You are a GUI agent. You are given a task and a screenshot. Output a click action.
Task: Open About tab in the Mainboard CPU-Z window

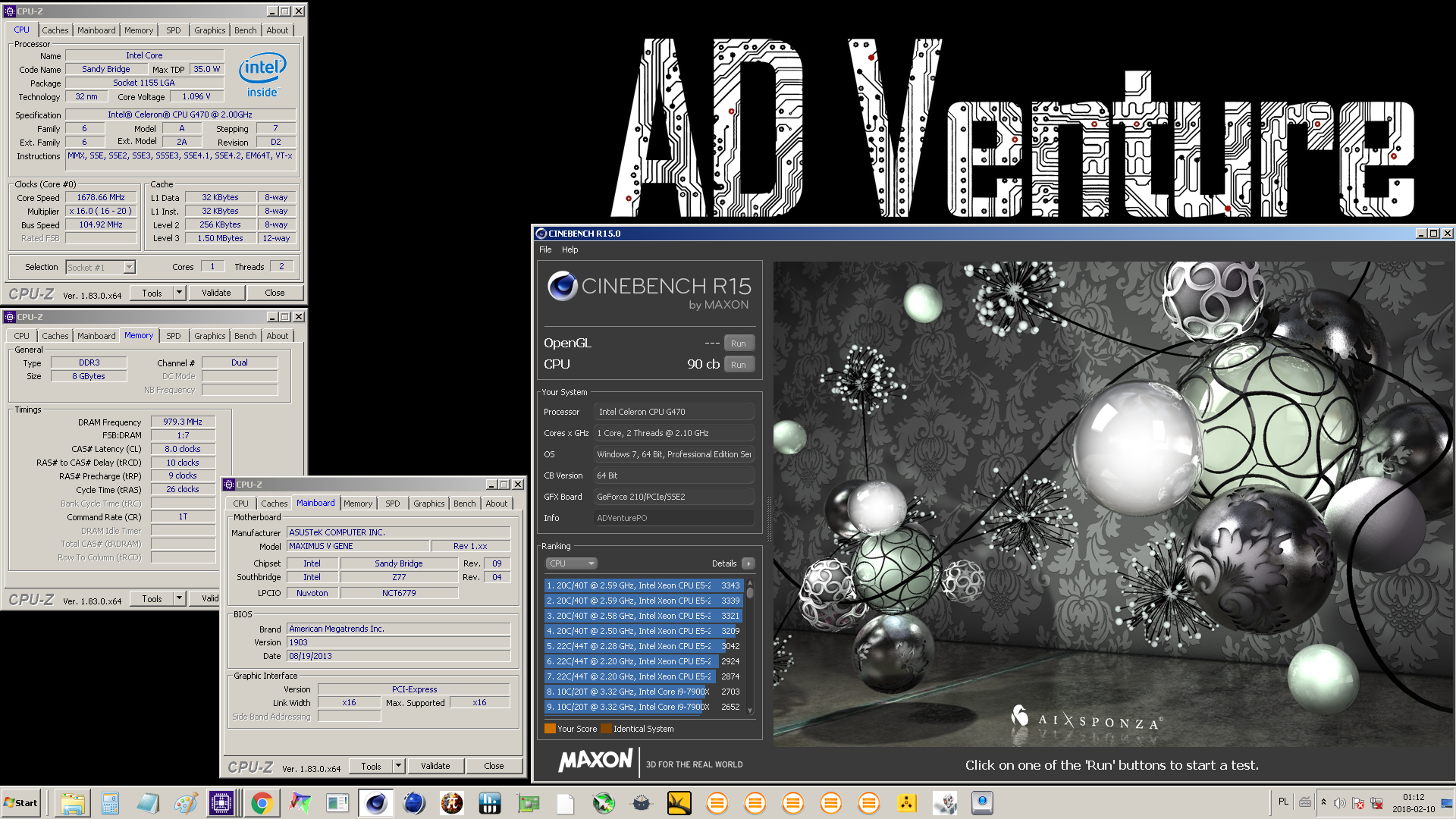click(x=497, y=504)
